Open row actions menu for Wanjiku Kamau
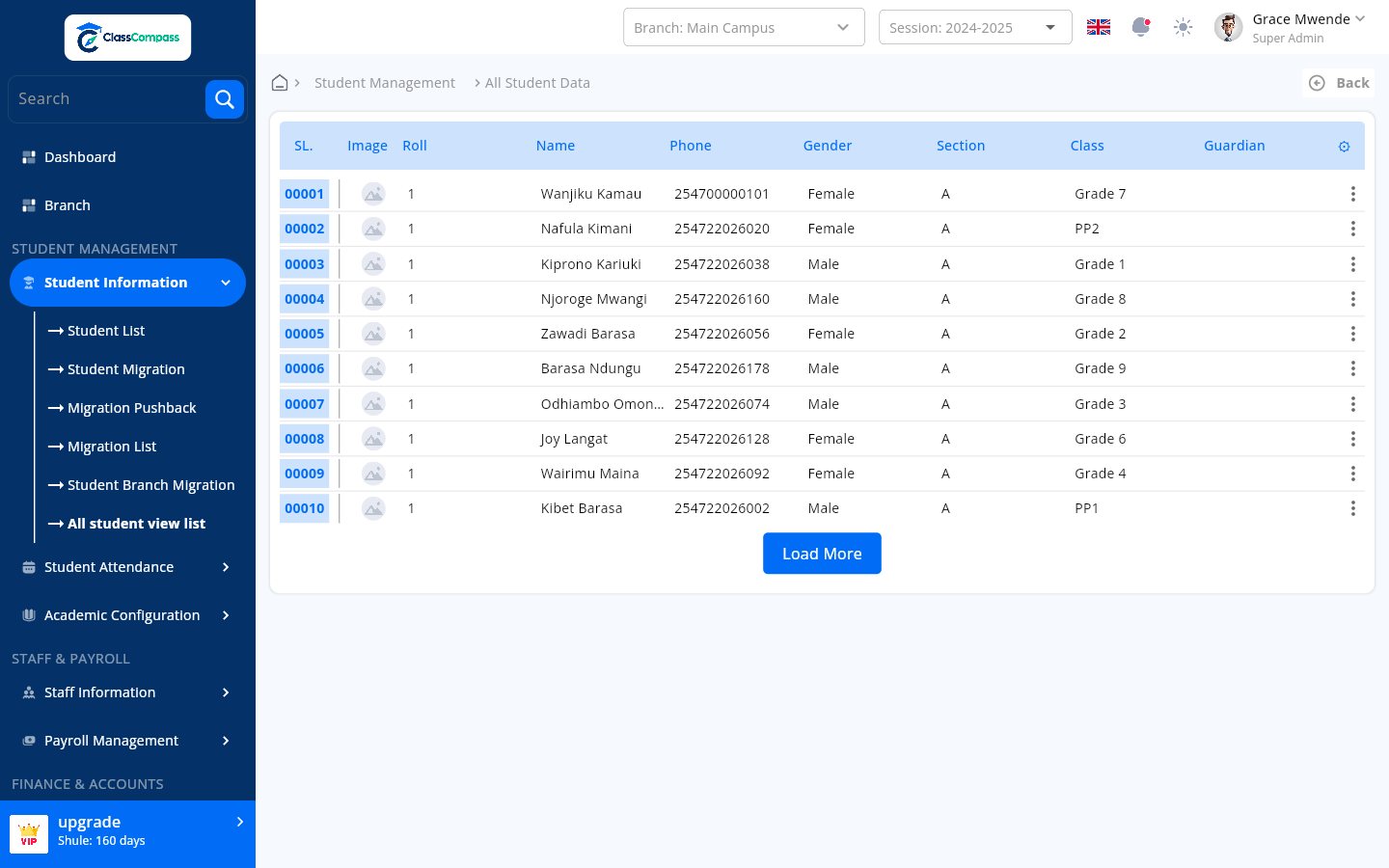This screenshot has height=868, width=1389. tap(1353, 194)
